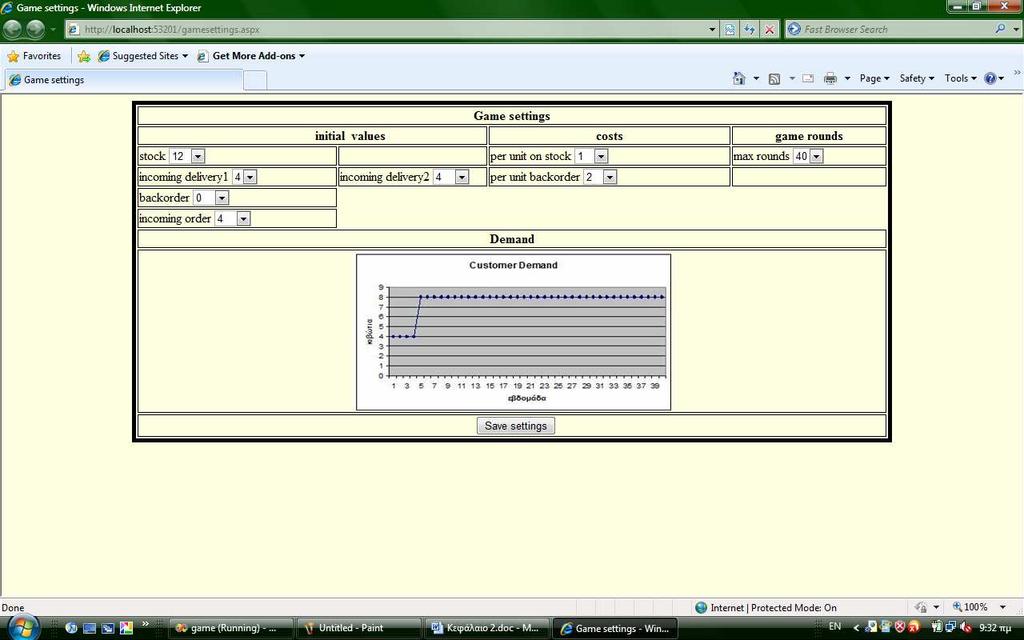Open Compatibility View from address bar

(x=729, y=29)
